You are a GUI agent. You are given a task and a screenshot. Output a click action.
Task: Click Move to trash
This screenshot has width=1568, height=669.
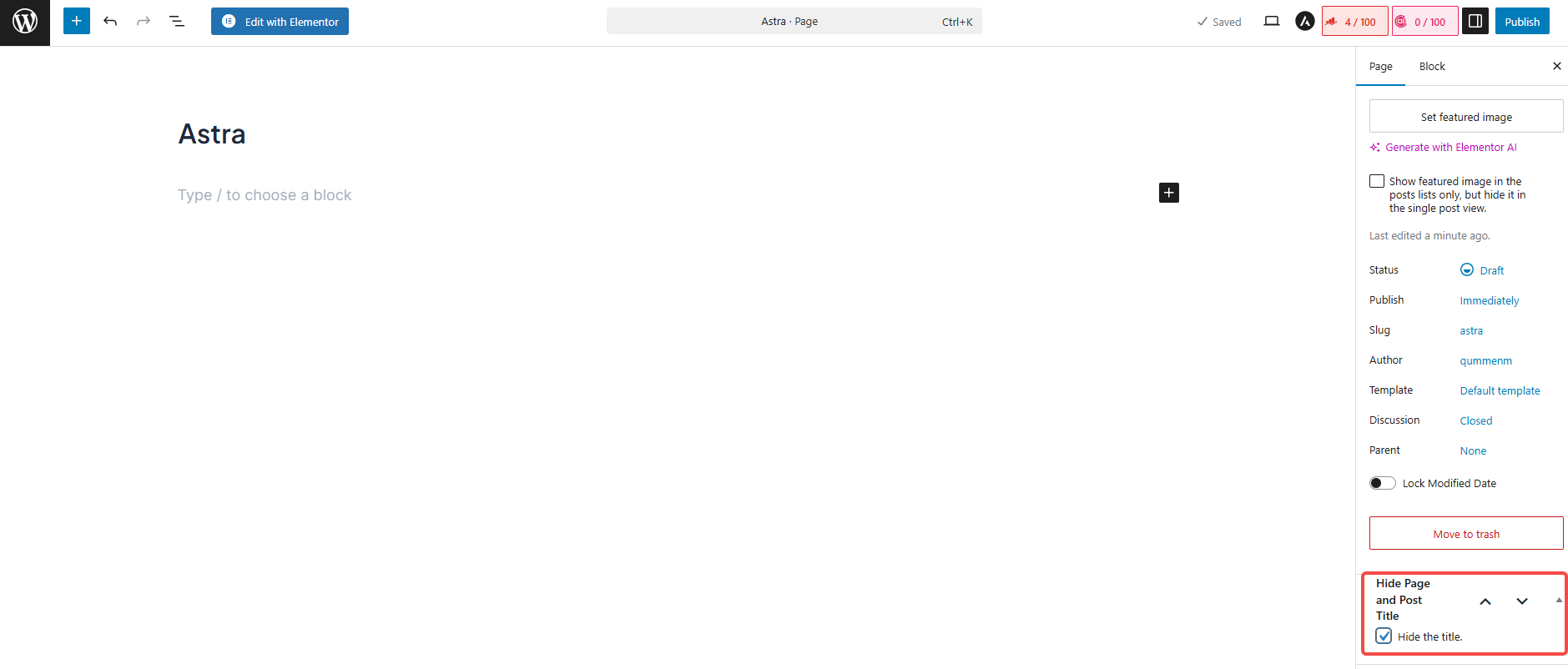point(1466,534)
